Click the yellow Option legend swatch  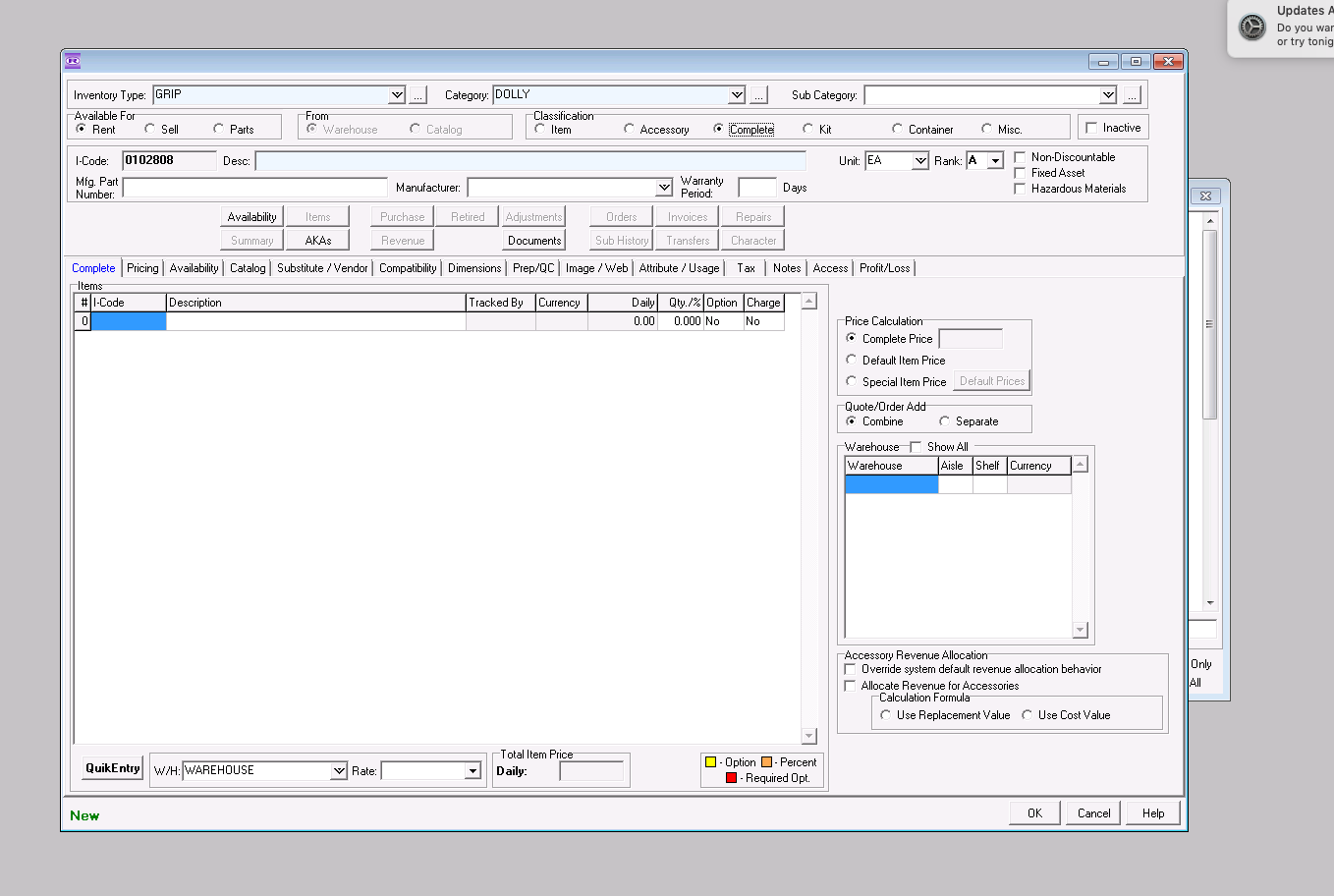click(710, 762)
